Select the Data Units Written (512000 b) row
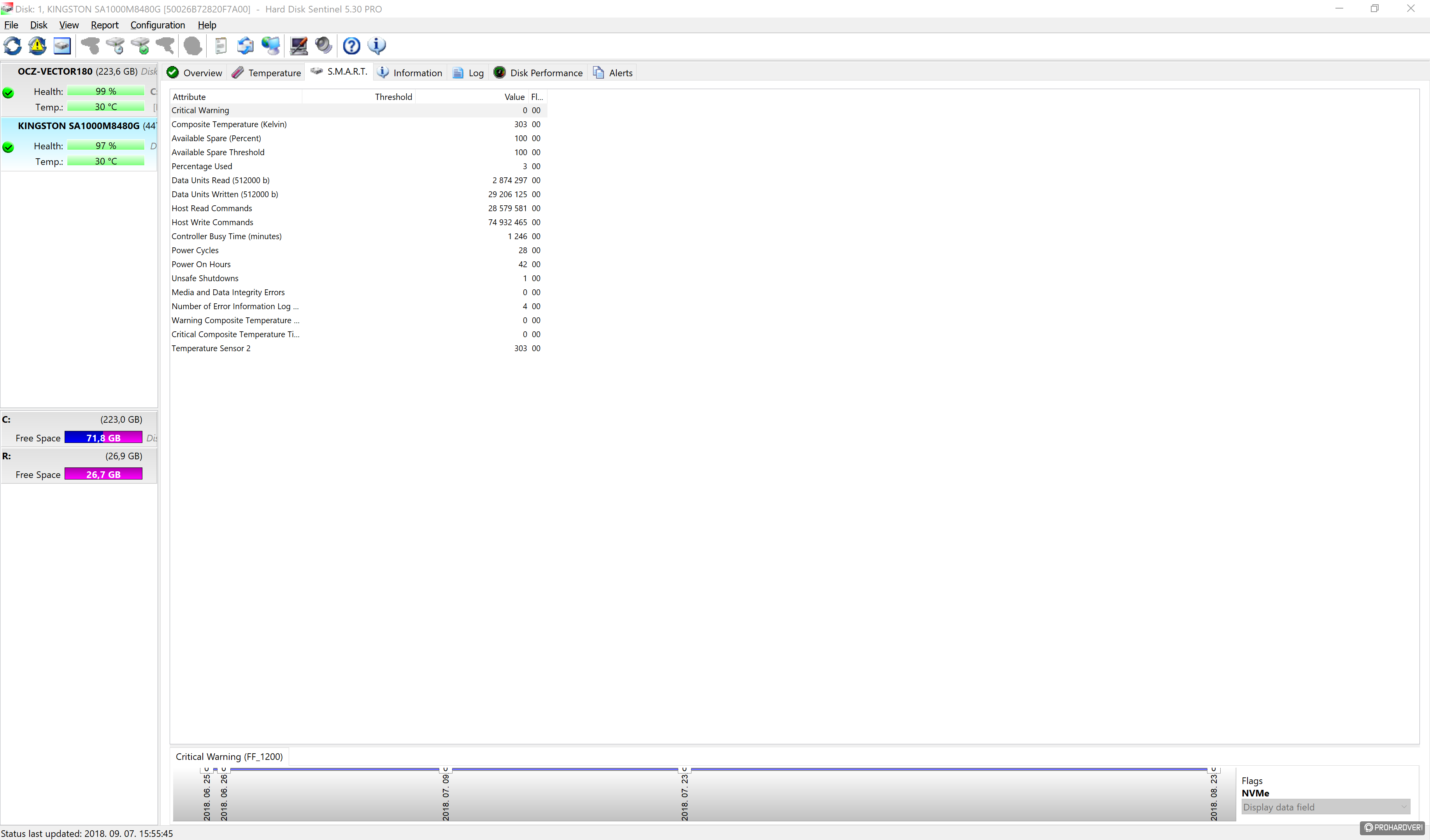 point(359,194)
